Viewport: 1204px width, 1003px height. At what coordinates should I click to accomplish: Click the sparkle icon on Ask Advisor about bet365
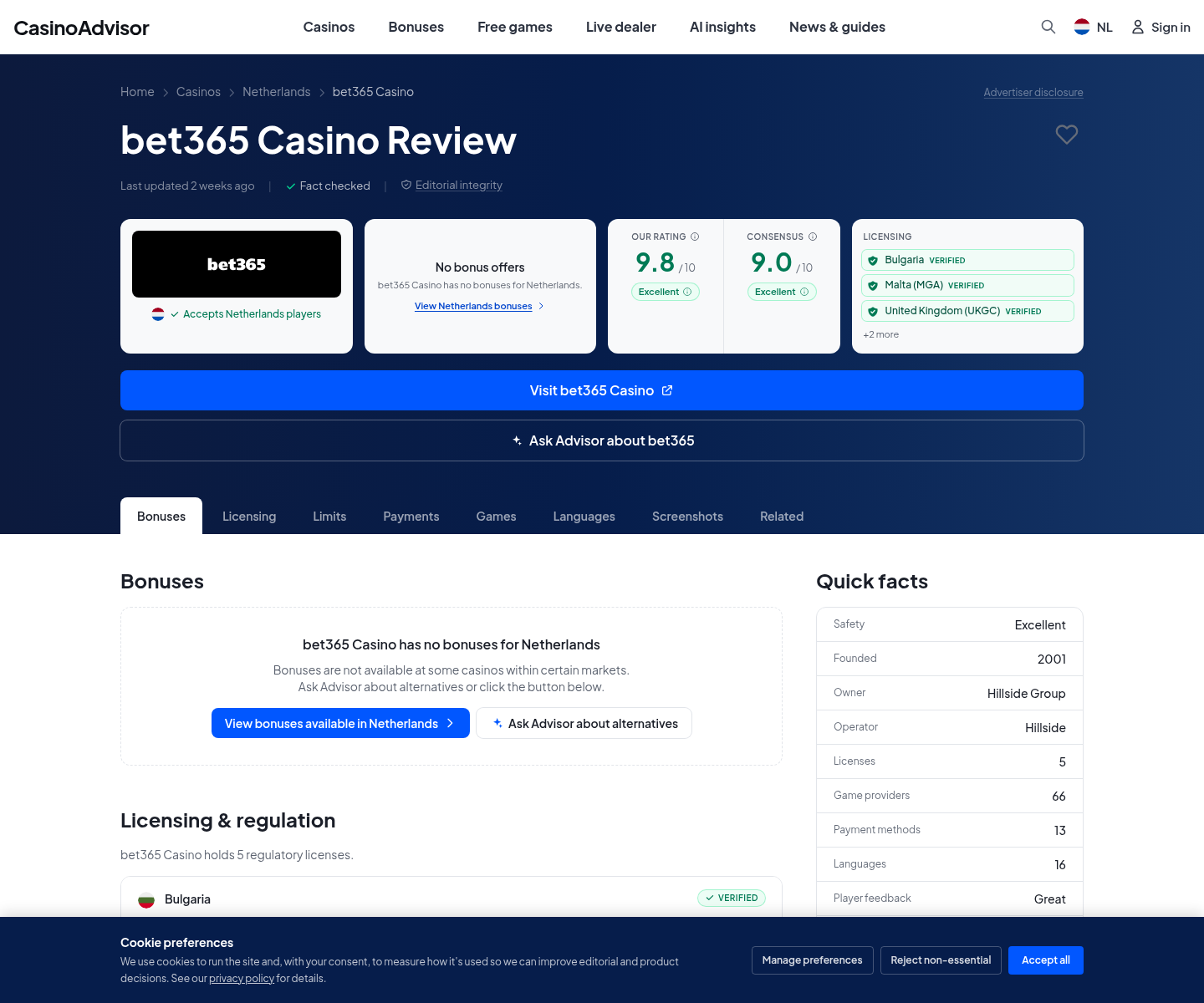518,440
